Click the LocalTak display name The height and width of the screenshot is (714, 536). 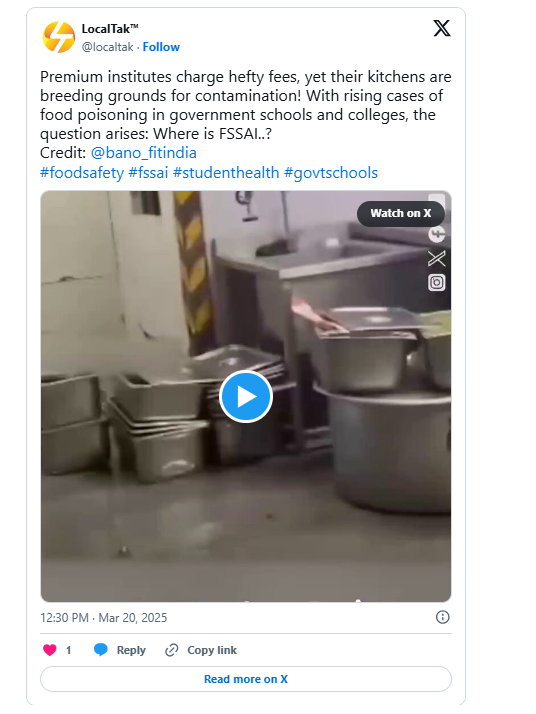click(x=110, y=29)
